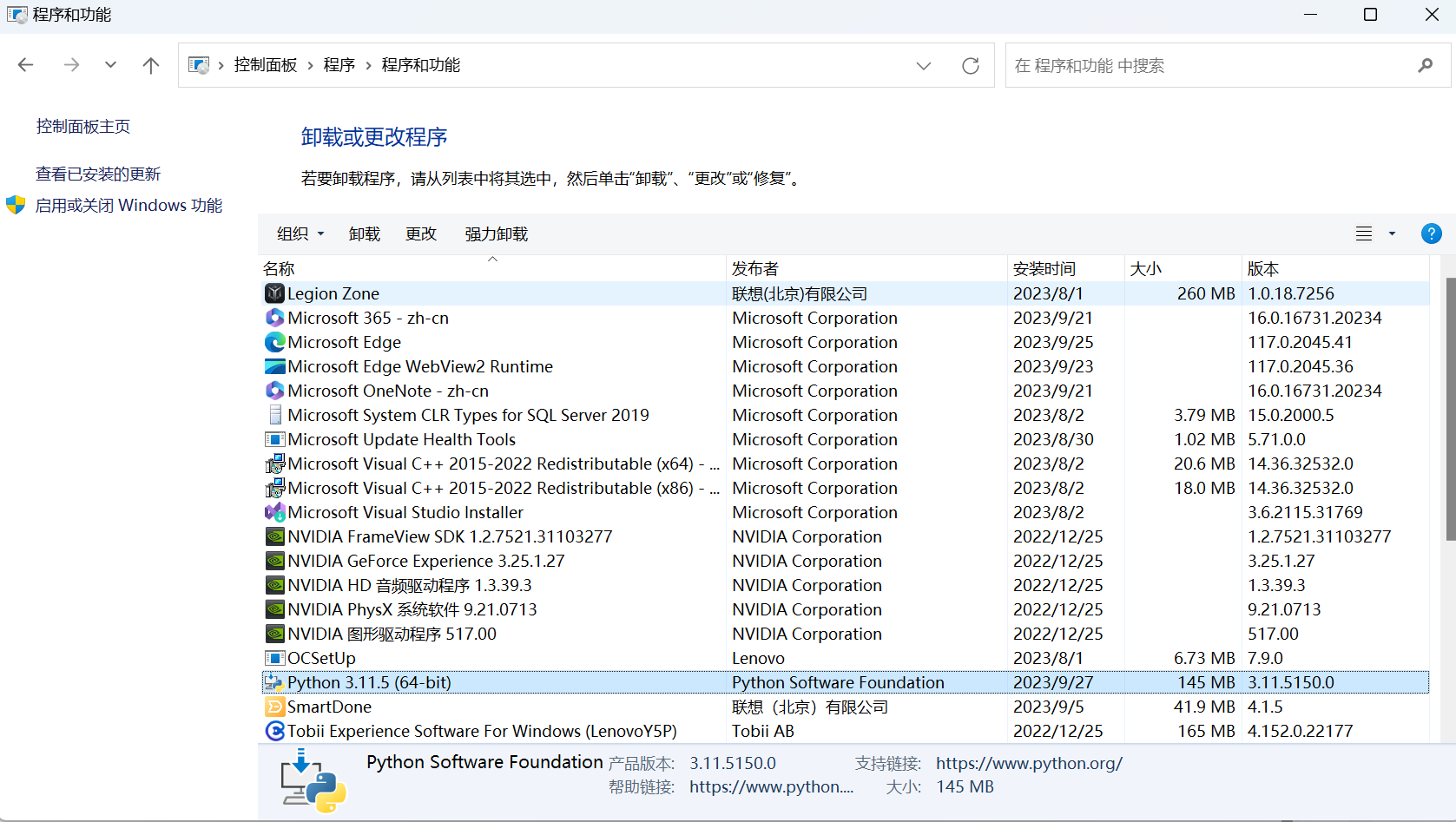Click the Visual C++ Redistributable (x64) icon
The height and width of the screenshot is (822, 1456).
click(x=274, y=464)
